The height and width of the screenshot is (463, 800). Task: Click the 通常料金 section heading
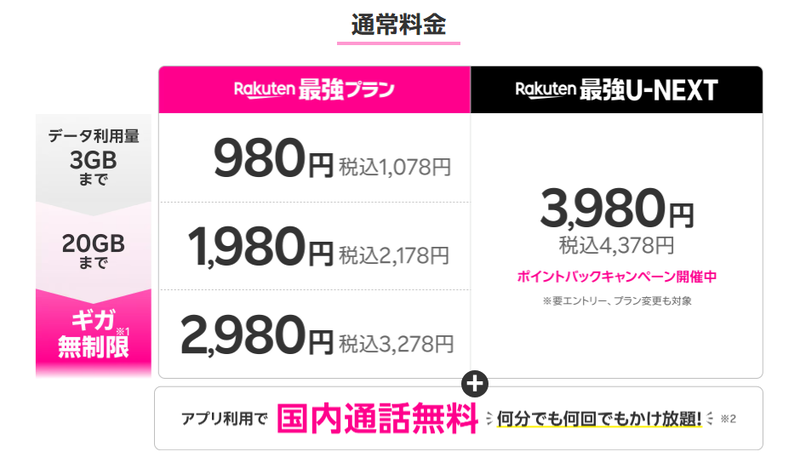pyautogui.click(x=398, y=25)
